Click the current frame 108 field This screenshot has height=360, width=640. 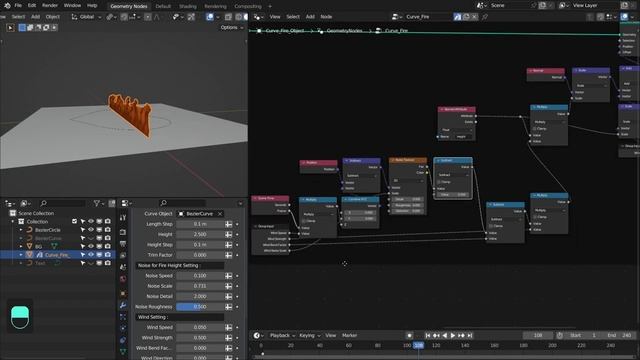(x=538, y=336)
